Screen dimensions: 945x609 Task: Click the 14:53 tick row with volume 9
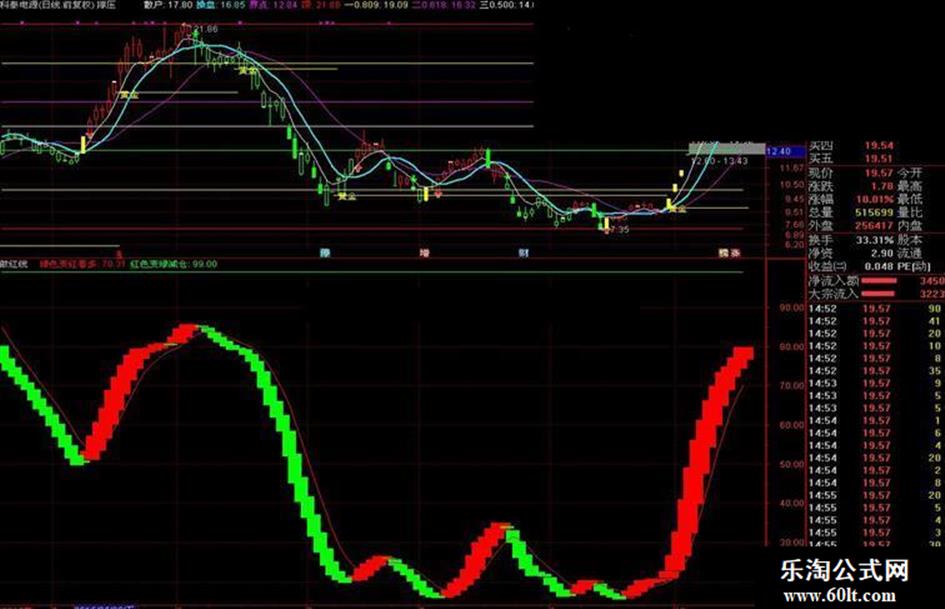(875, 383)
